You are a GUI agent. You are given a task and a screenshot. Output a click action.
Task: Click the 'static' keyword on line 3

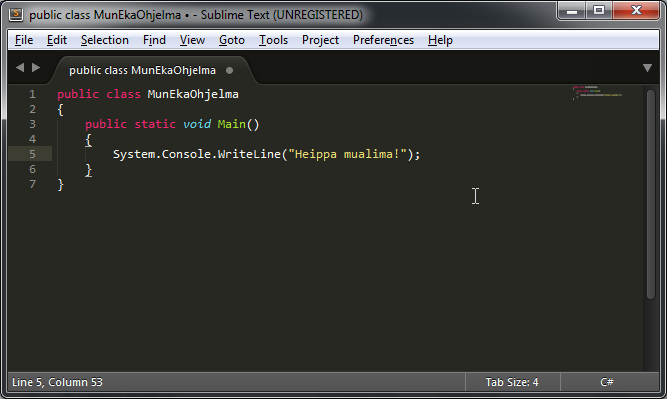tap(155, 124)
